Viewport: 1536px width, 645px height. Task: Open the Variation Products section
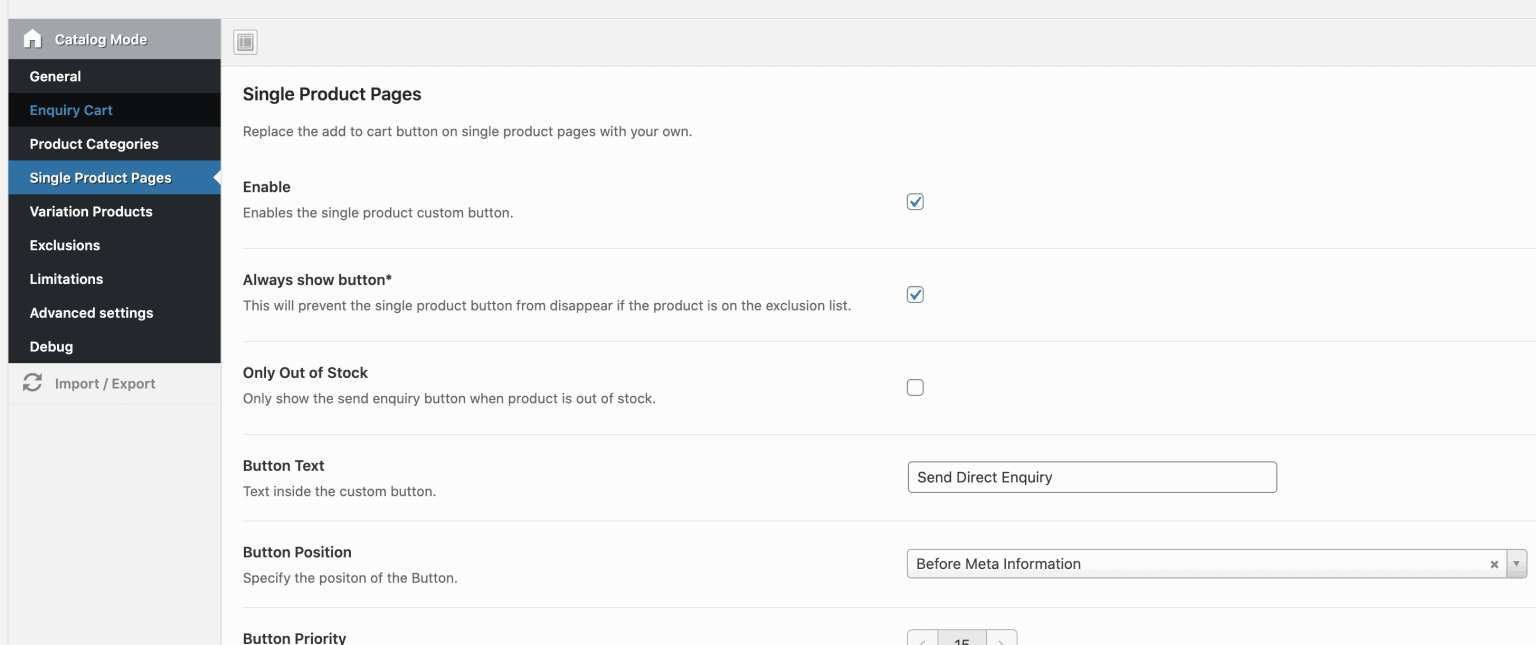click(91, 211)
